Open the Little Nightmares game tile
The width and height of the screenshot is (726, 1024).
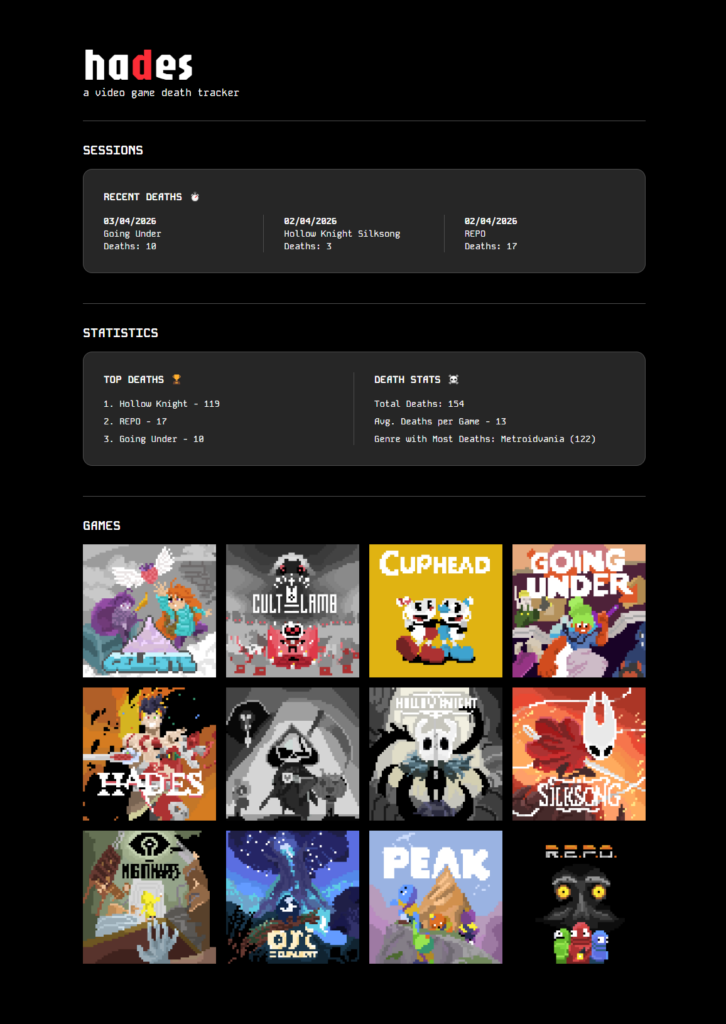[149, 897]
